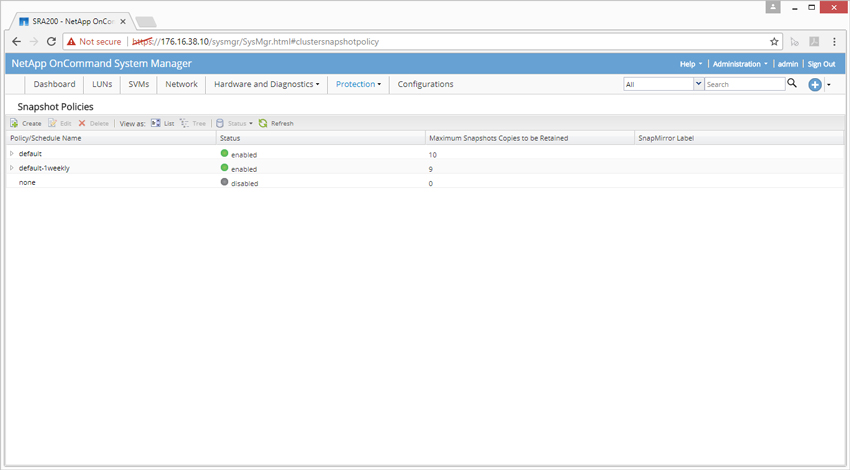
Task: Click the browser back arrow
Action: coord(16,41)
